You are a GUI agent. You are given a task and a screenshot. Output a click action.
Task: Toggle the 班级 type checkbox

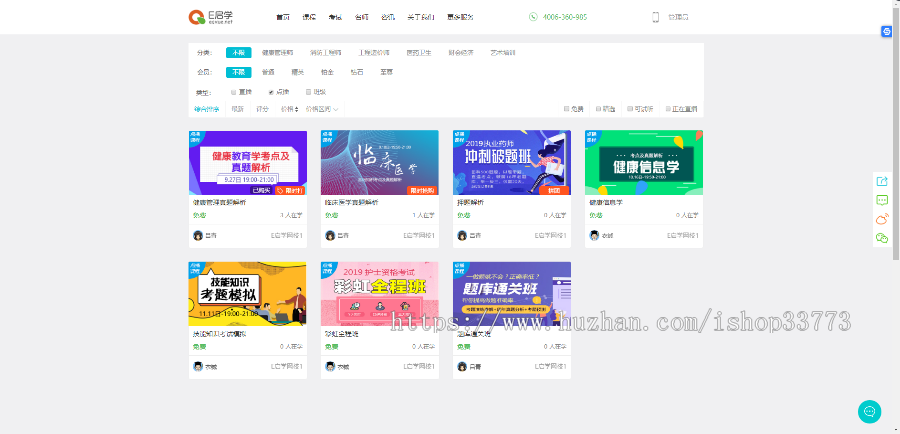click(x=308, y=92)
